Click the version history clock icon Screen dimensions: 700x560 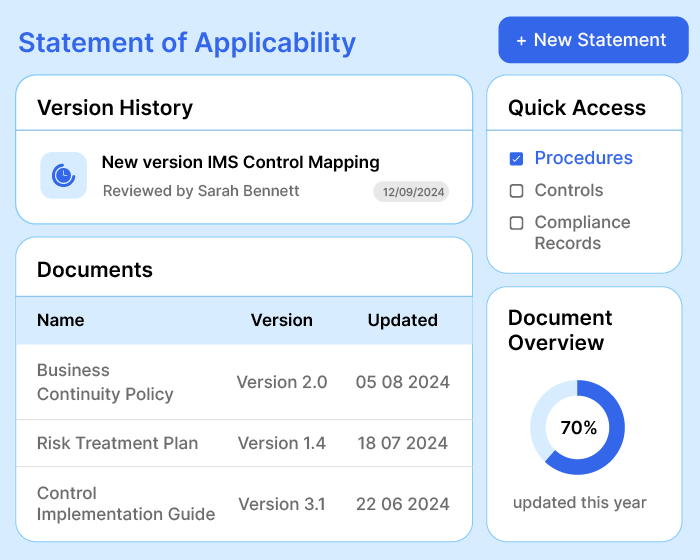pos(63,175)
